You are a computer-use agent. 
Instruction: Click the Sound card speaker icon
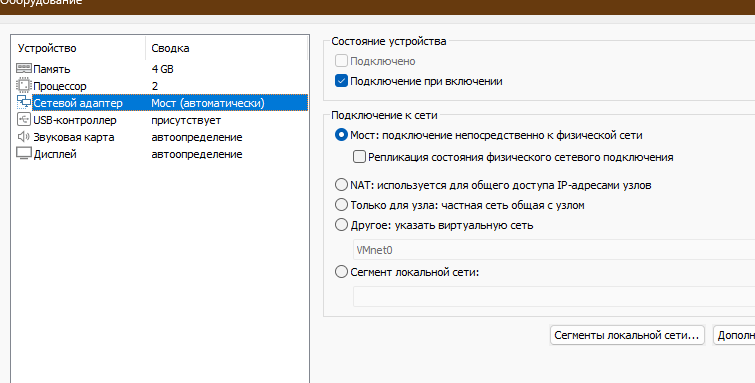point(24,137)
